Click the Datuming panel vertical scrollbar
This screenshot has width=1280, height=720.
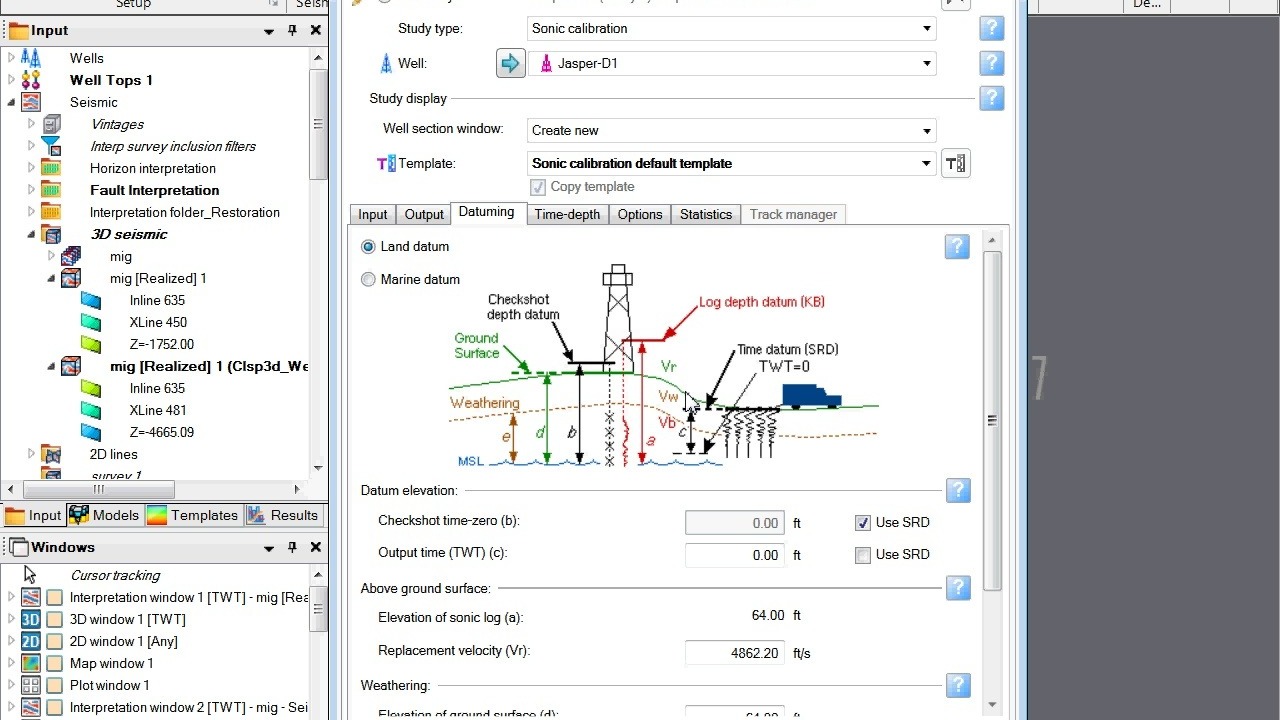click(992, 420)
